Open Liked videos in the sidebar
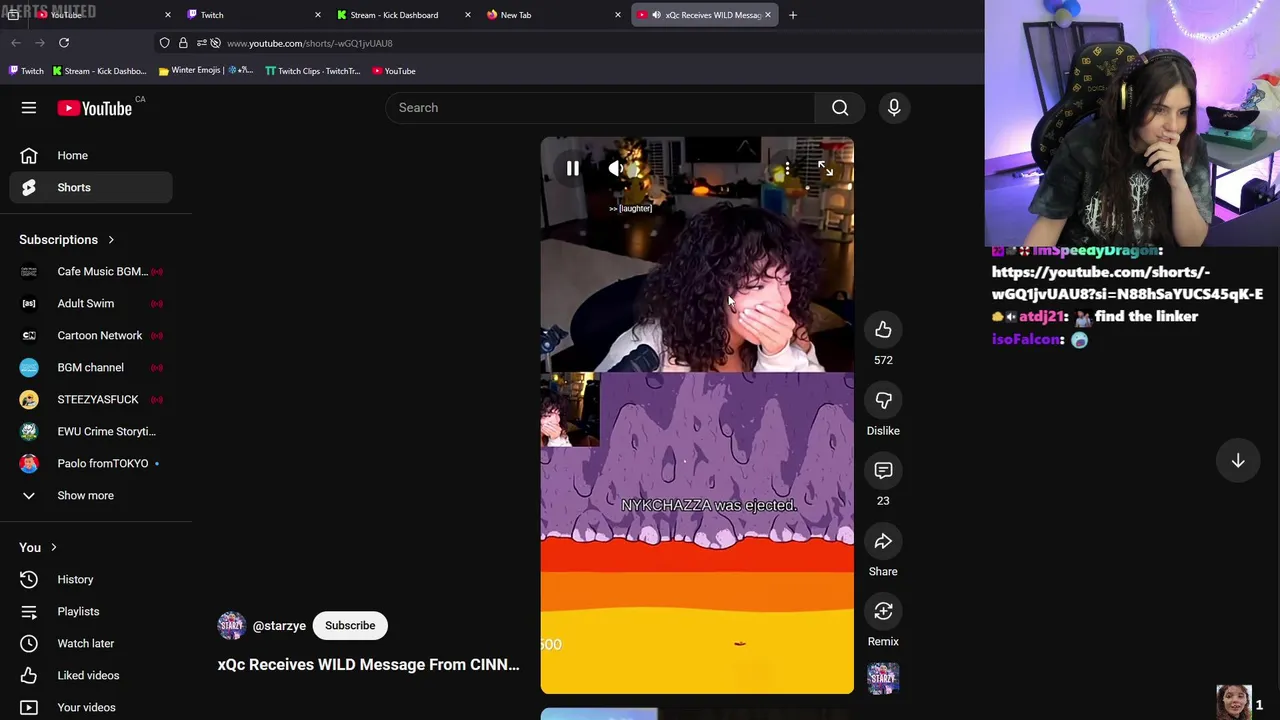 pyautogui.click(x=91, y=675)
